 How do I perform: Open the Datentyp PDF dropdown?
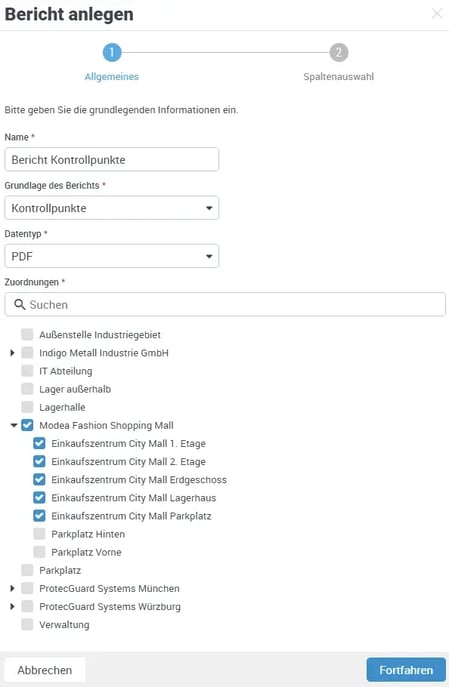point(112,256)
